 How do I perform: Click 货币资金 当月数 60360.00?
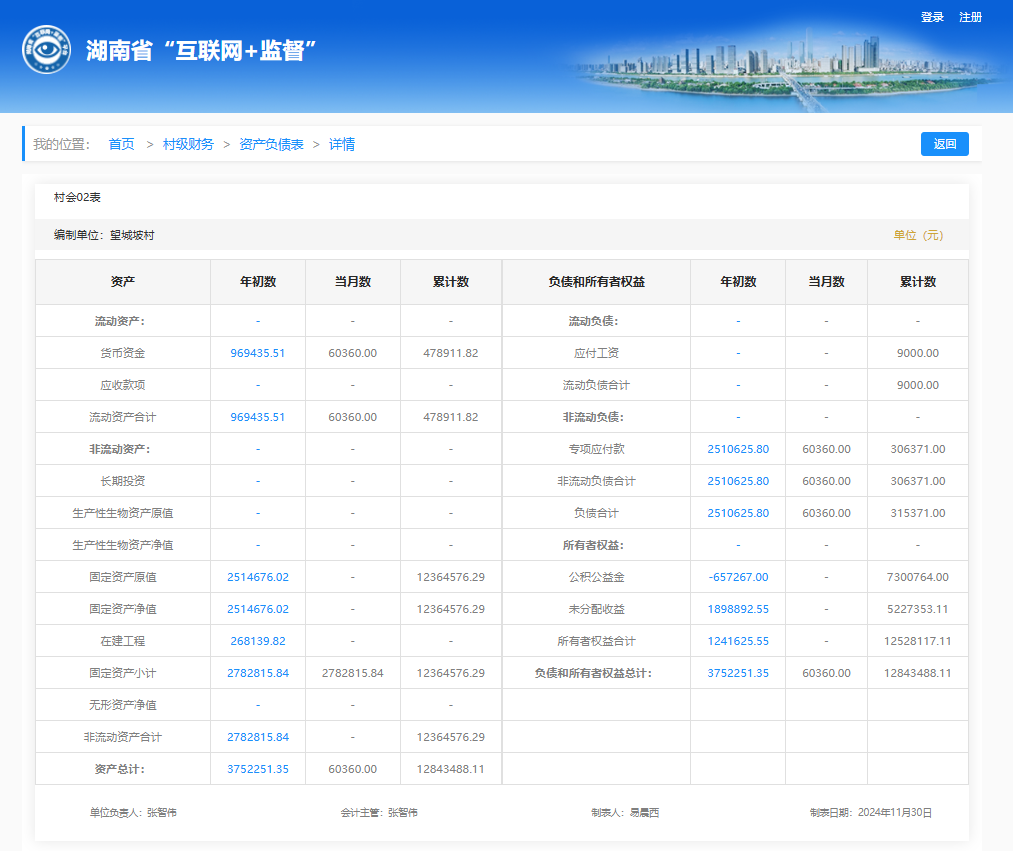pos(353,353)
